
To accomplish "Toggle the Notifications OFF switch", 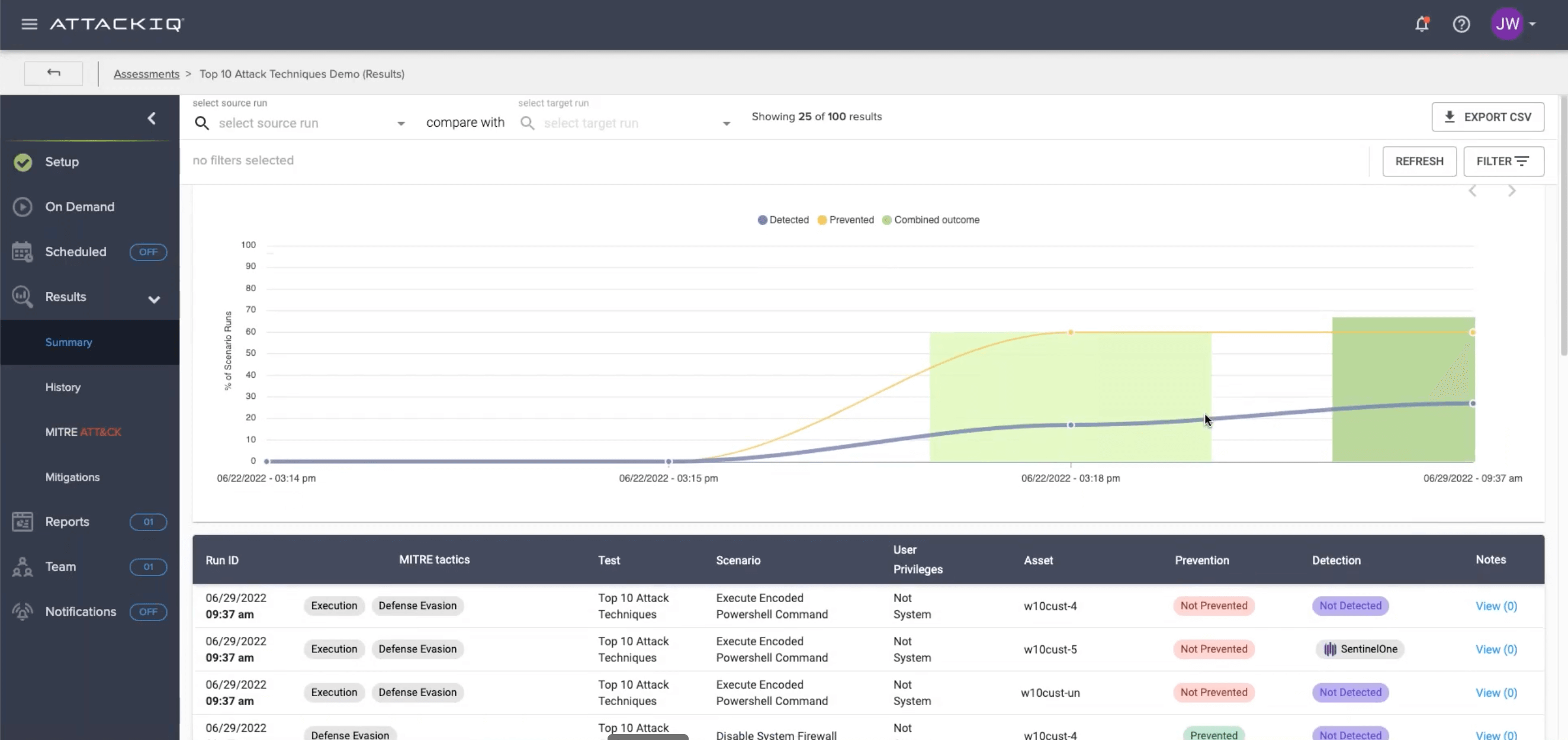I will [148, 612].
